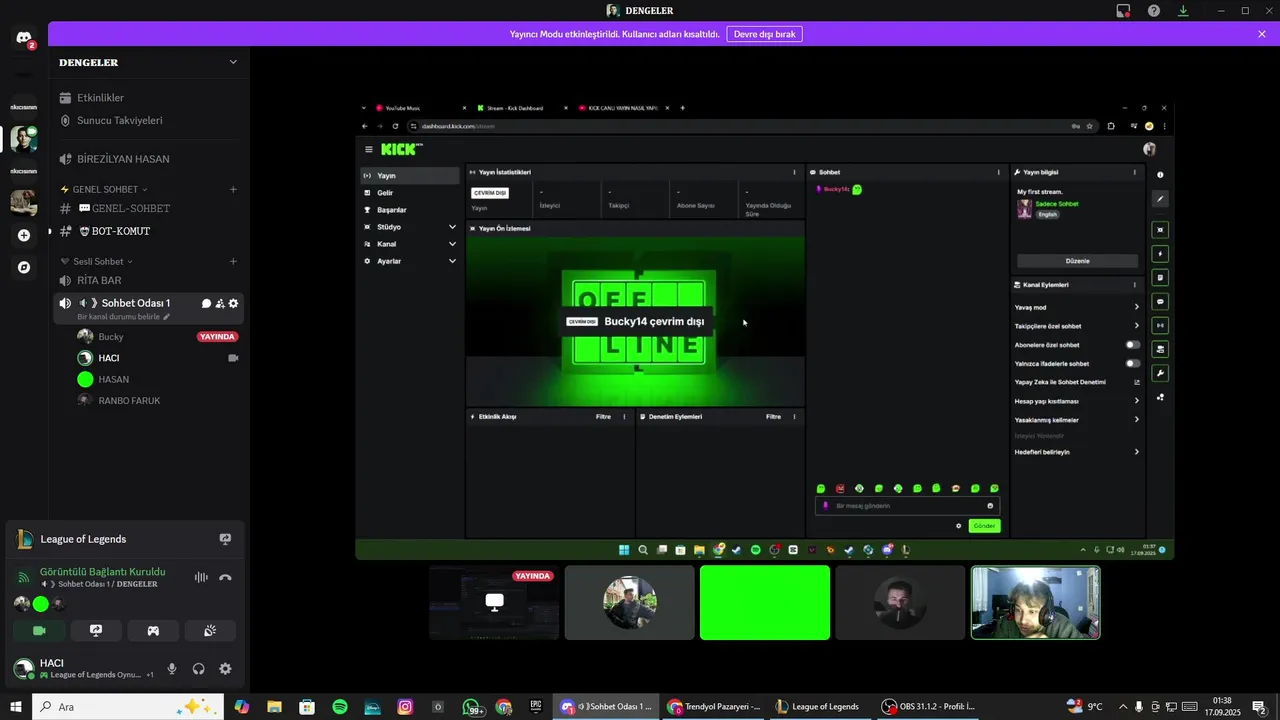Screen dimensions: 1280x720
Task: Open DENGELER server dropdown menu
Action: [233, 62]
